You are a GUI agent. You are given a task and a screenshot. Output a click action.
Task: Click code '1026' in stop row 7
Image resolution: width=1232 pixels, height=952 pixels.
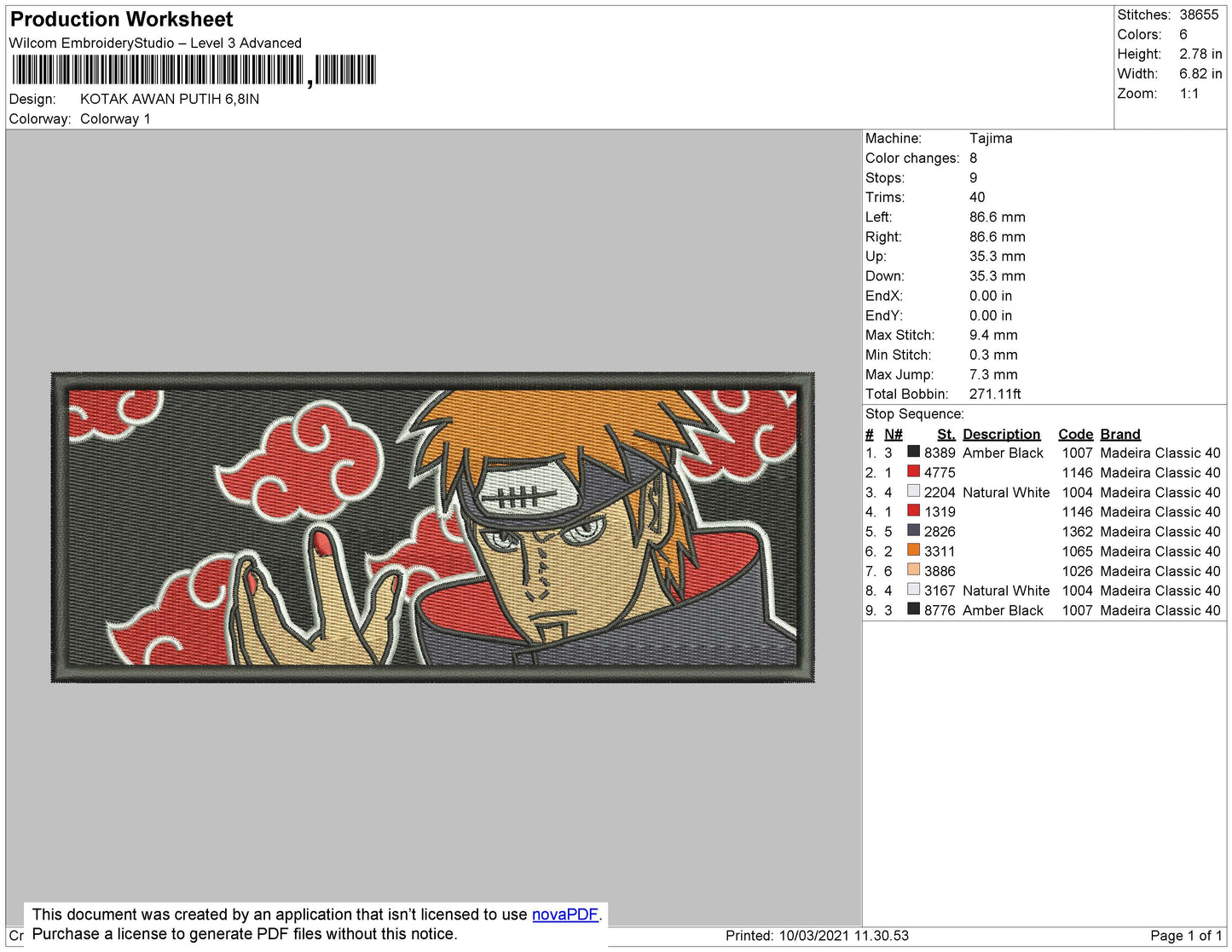click(x=1077, y=570)
